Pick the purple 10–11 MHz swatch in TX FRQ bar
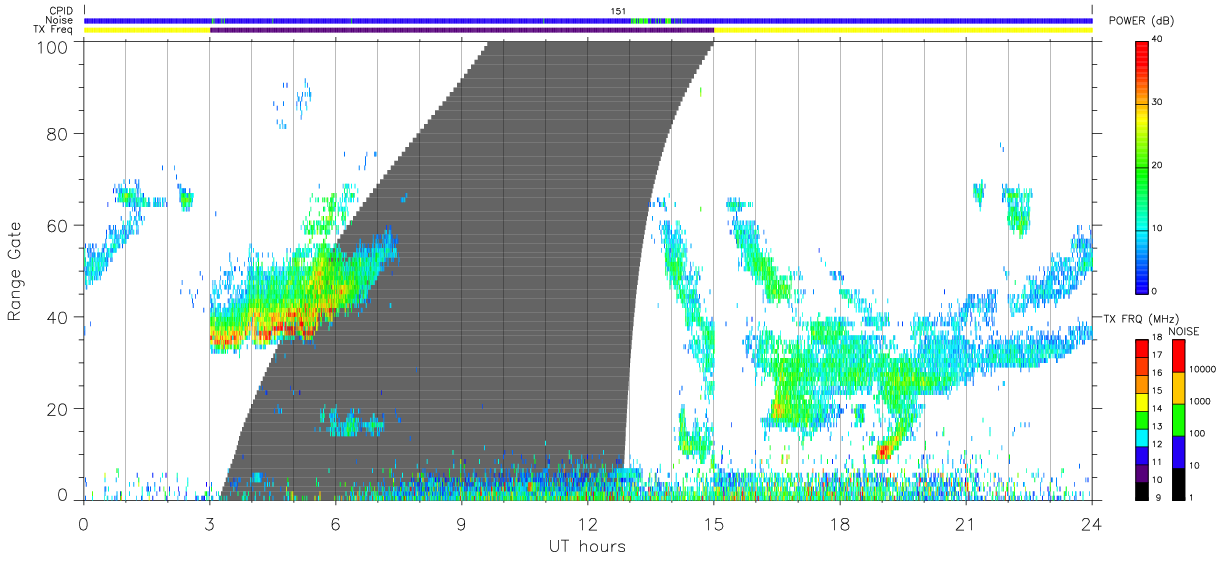 point(1143,471)
